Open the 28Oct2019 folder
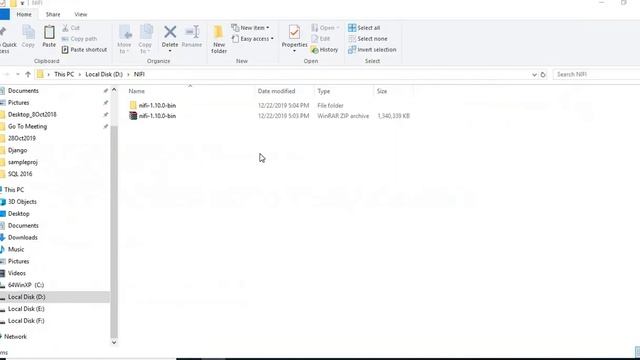The width and height of the screenshot is (640, 360). (22, 138)
